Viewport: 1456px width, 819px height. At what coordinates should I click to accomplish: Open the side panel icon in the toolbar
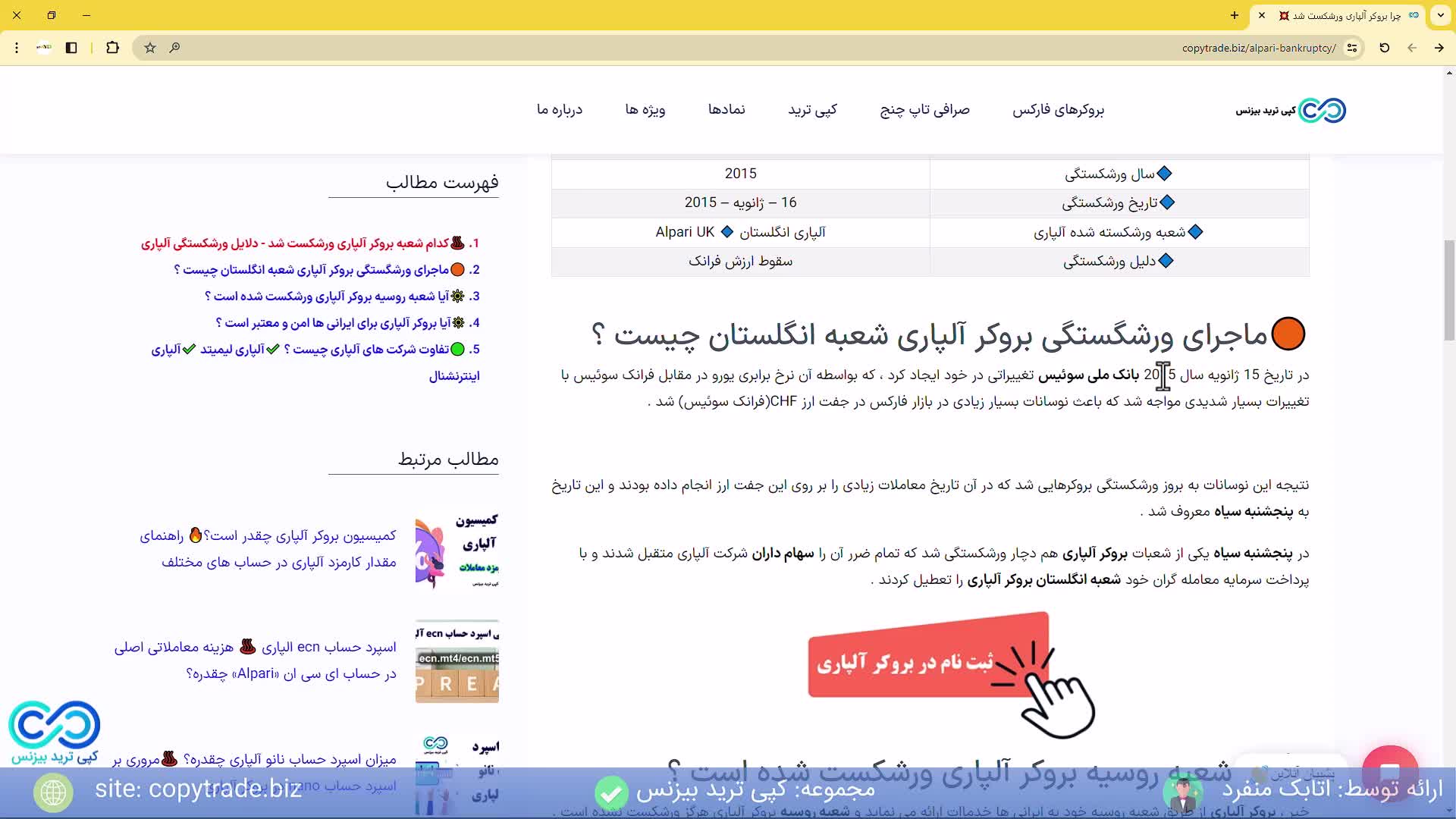[71, 48]
